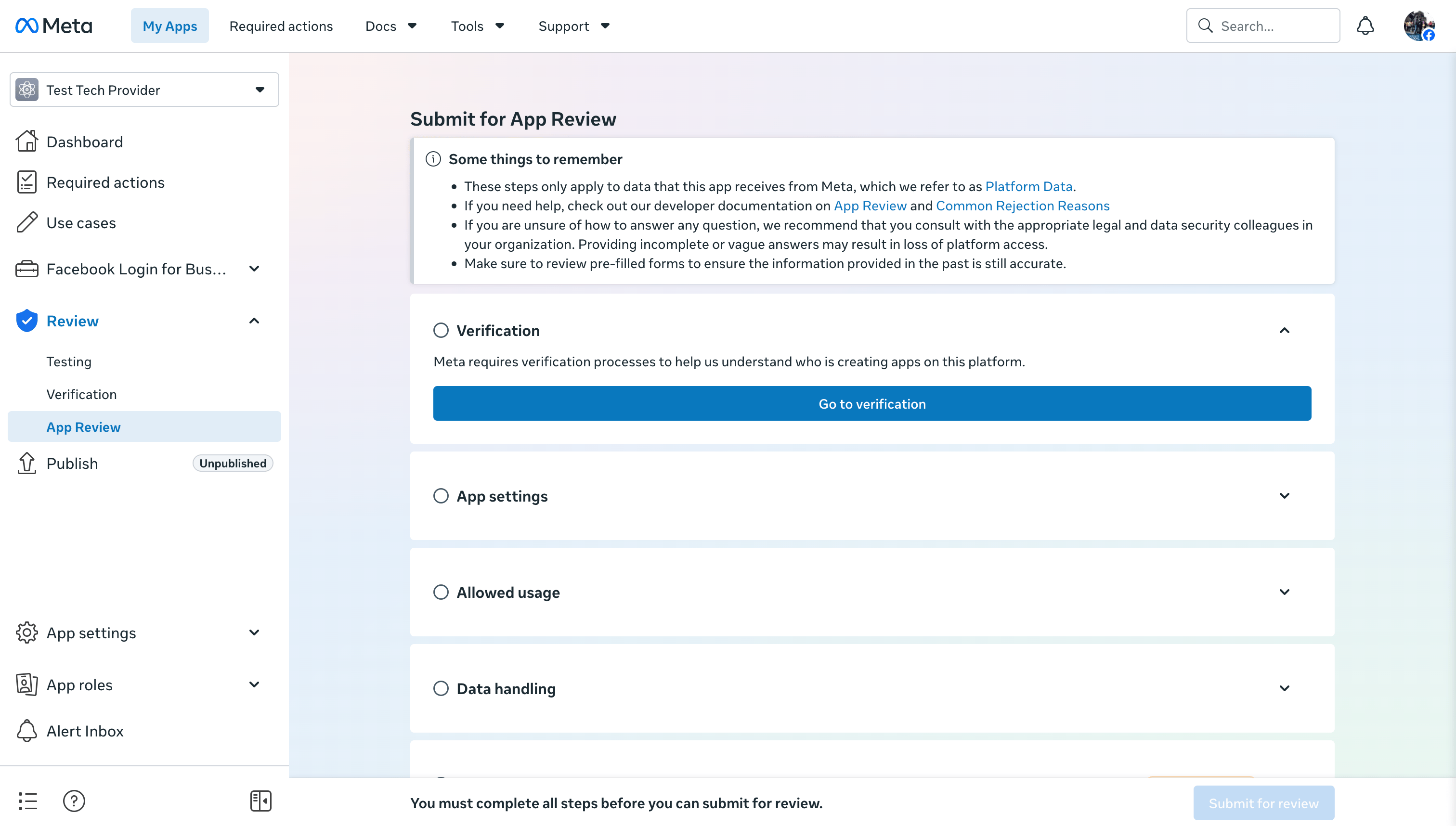Select the App settings step circle

[x=441, y=496]
